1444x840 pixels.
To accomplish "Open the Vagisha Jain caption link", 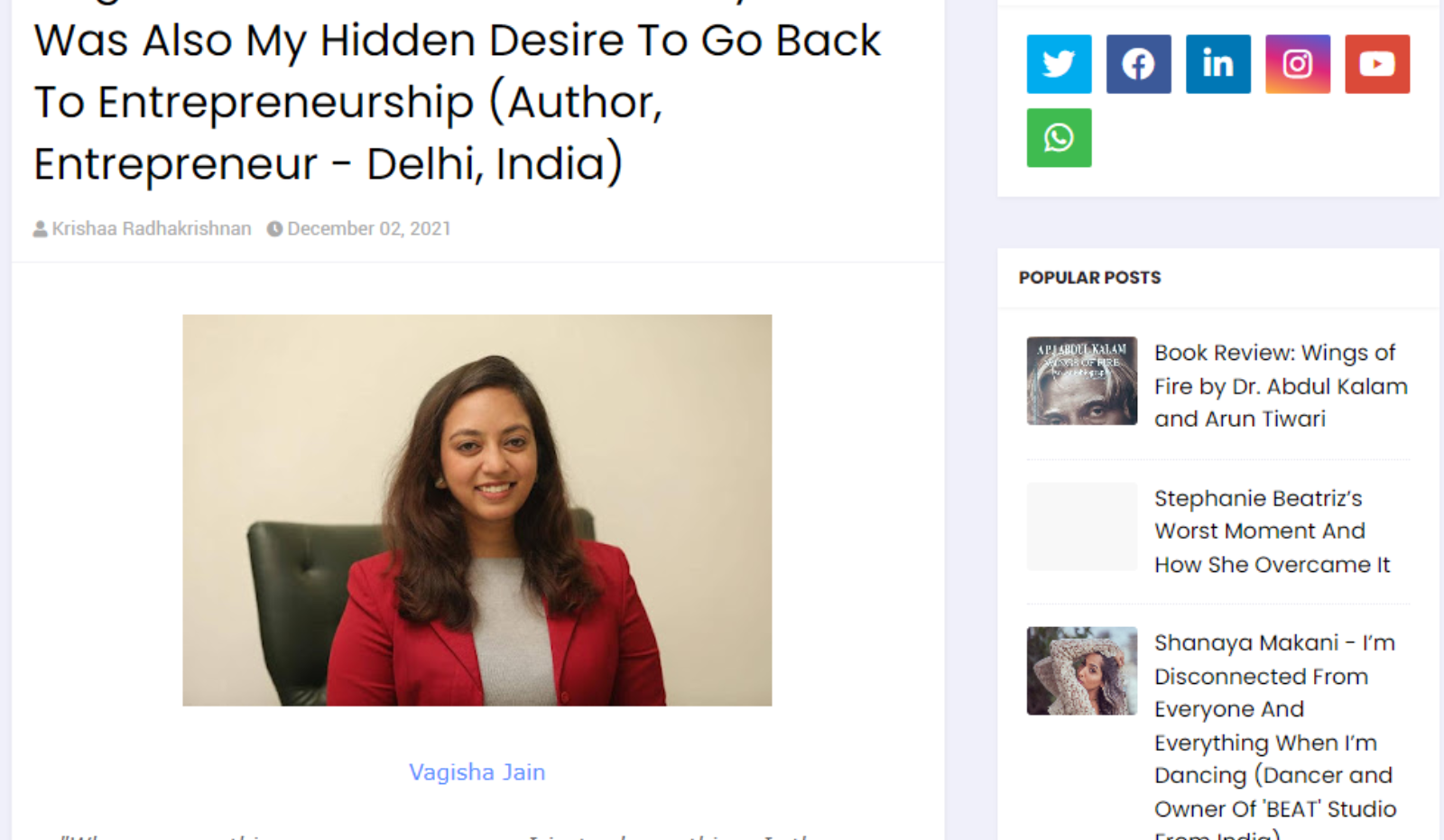I will [x=477, y=772].
